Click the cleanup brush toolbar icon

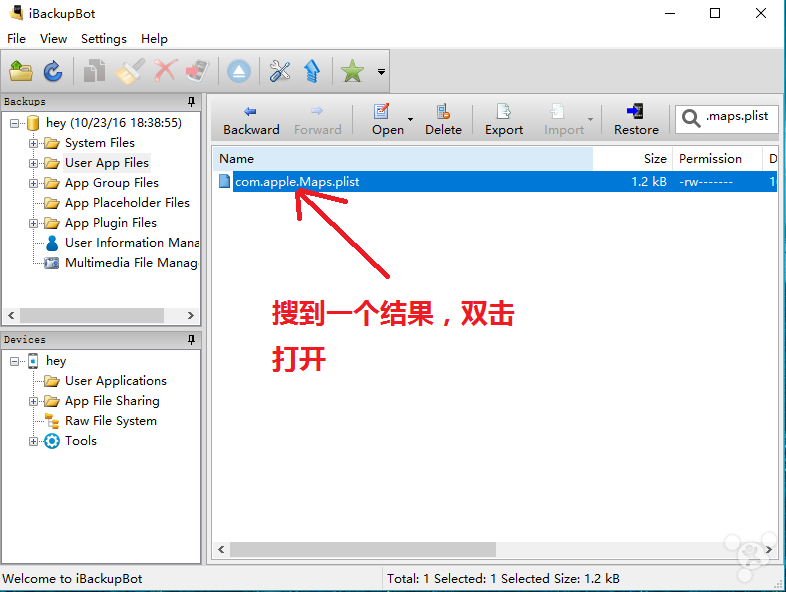130,71
